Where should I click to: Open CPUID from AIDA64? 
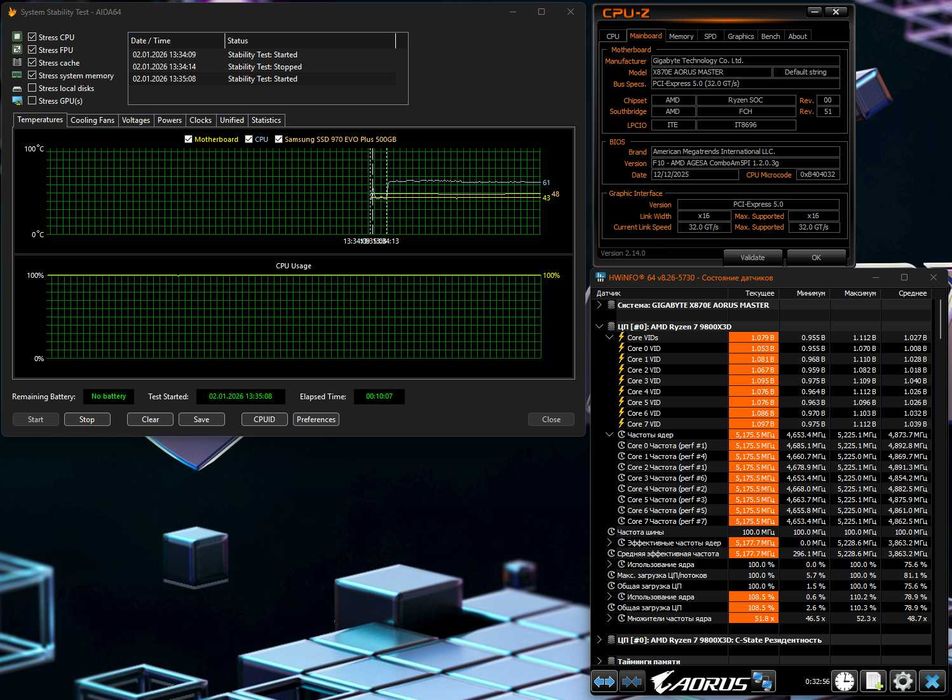pyautogui.click(x=264, y=420)
